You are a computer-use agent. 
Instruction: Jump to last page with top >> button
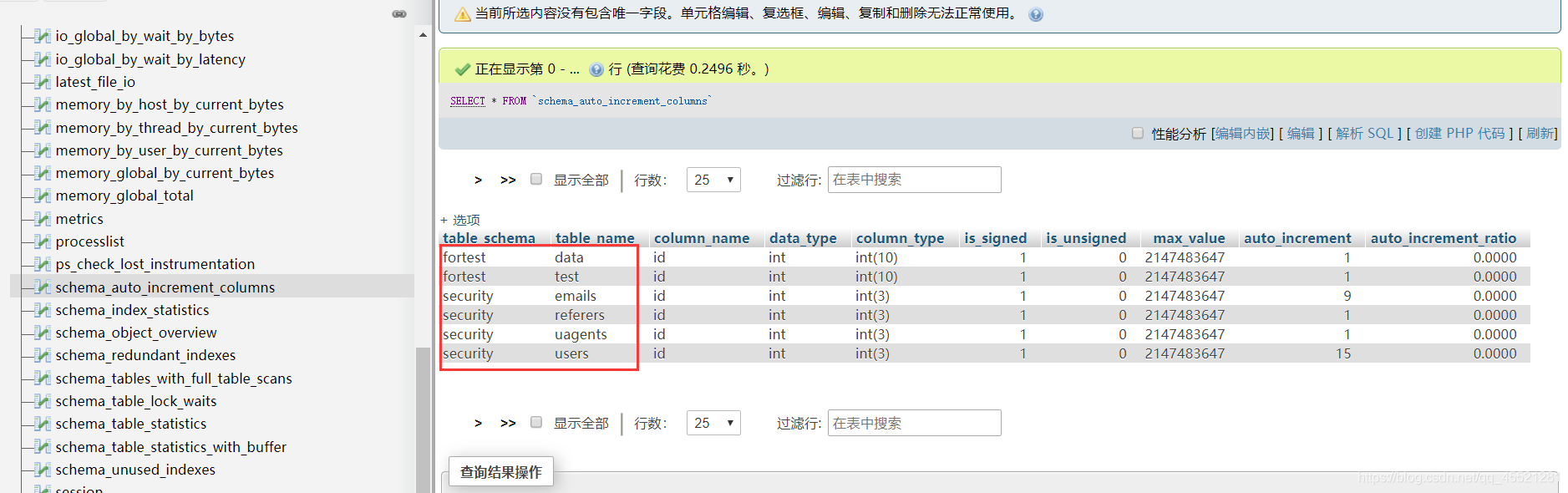pos(508,180)
